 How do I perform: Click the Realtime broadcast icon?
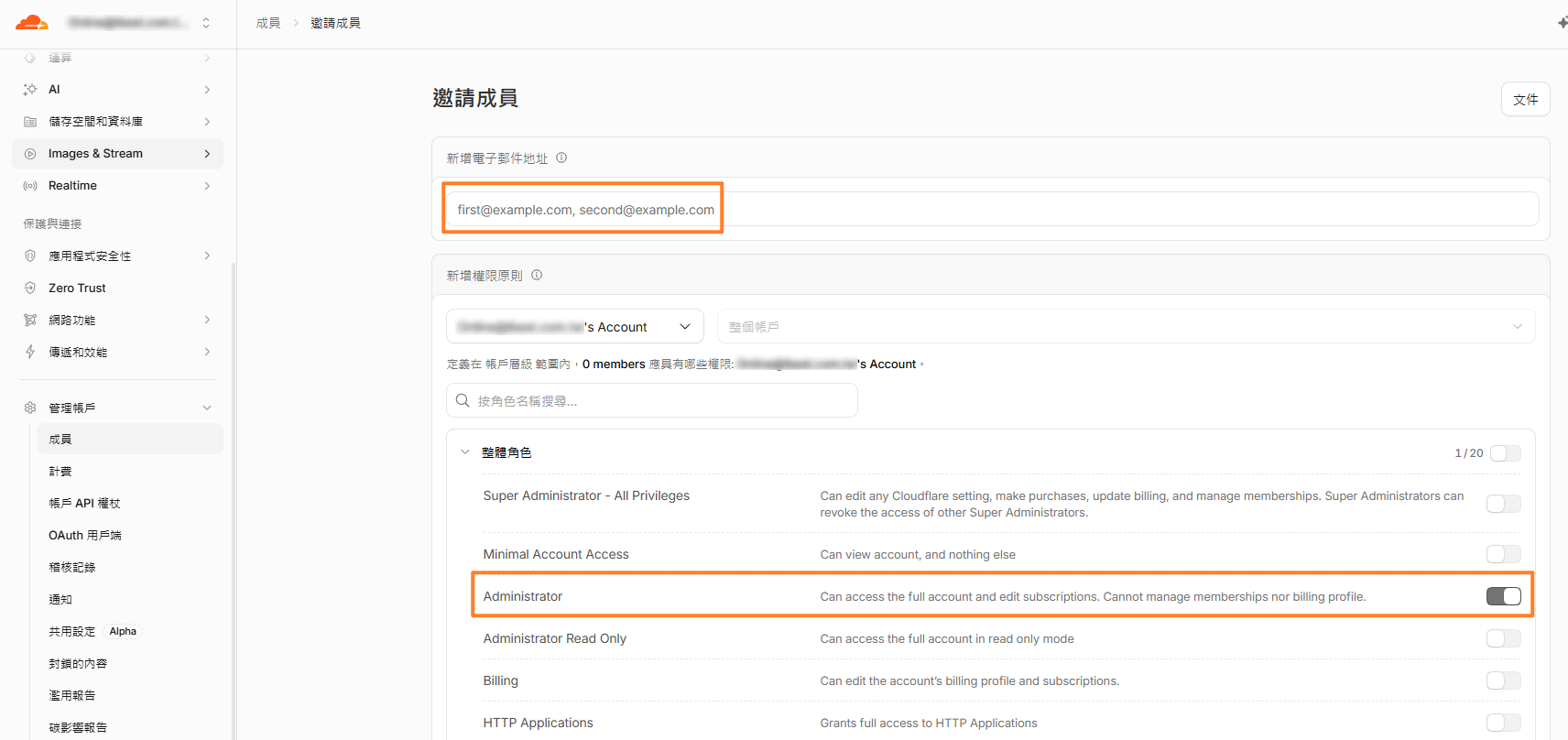(30, 186)
